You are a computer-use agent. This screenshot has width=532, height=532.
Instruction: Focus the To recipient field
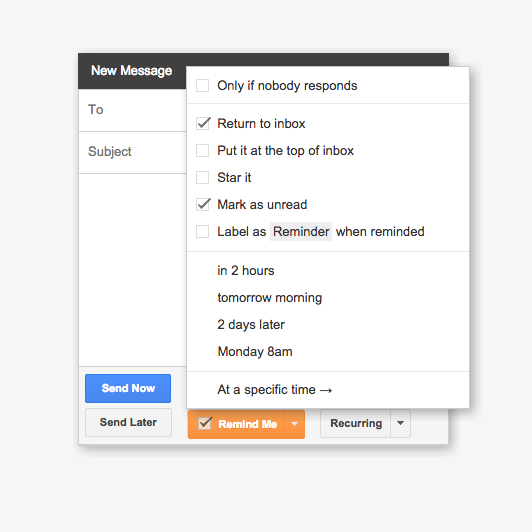pyautogui.click(x=132, y=110)
